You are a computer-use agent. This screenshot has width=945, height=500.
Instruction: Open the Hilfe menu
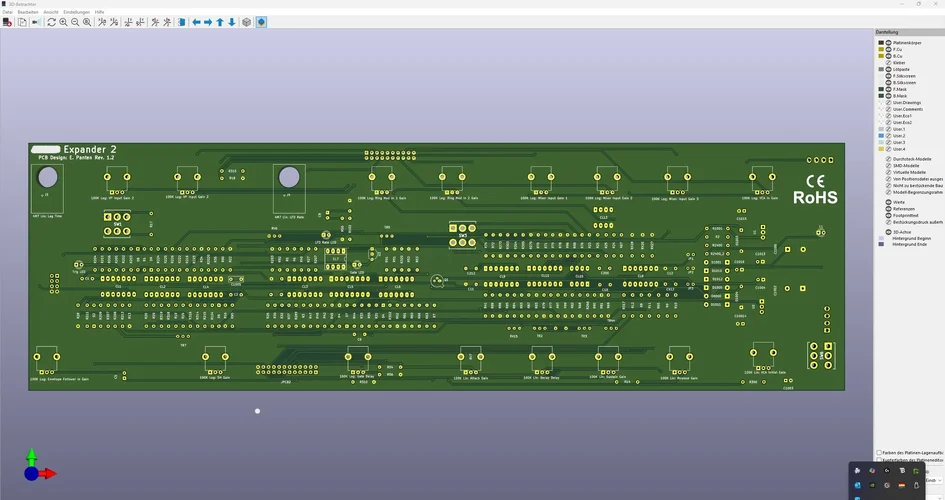pyautogui.click(x=99, y=12)
